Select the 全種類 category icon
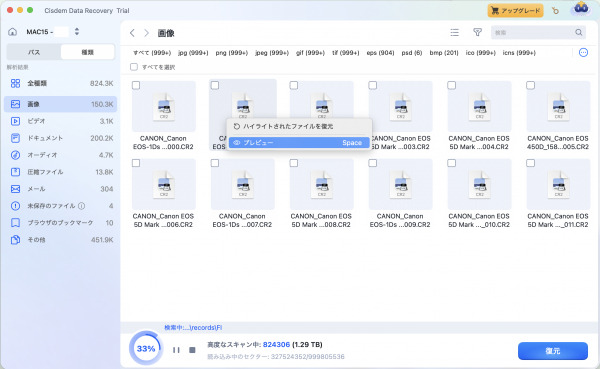 click(15, 83)
